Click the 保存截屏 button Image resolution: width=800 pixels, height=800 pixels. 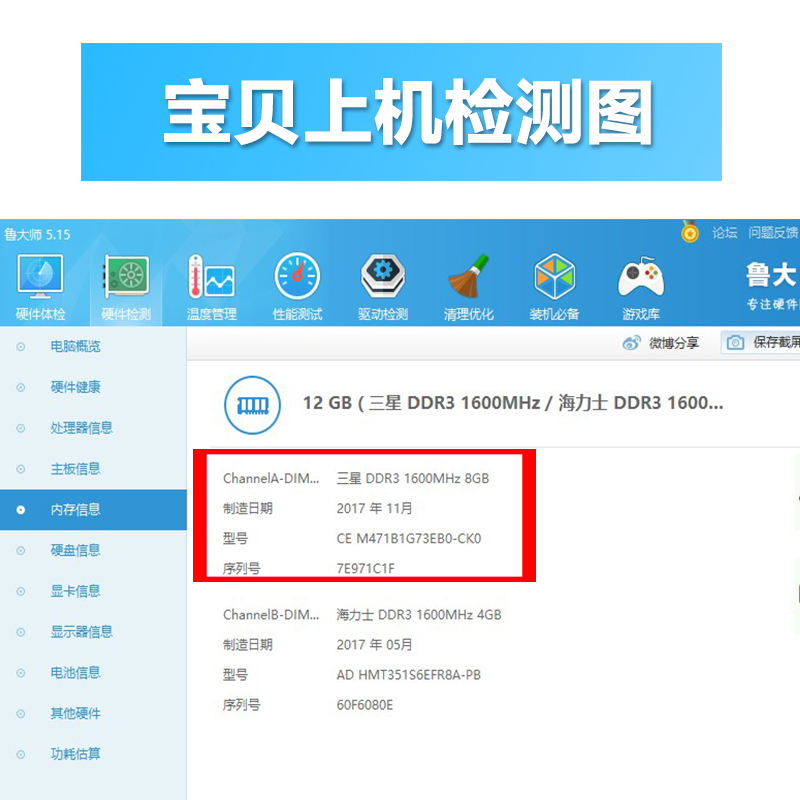[x=760, y=342]
